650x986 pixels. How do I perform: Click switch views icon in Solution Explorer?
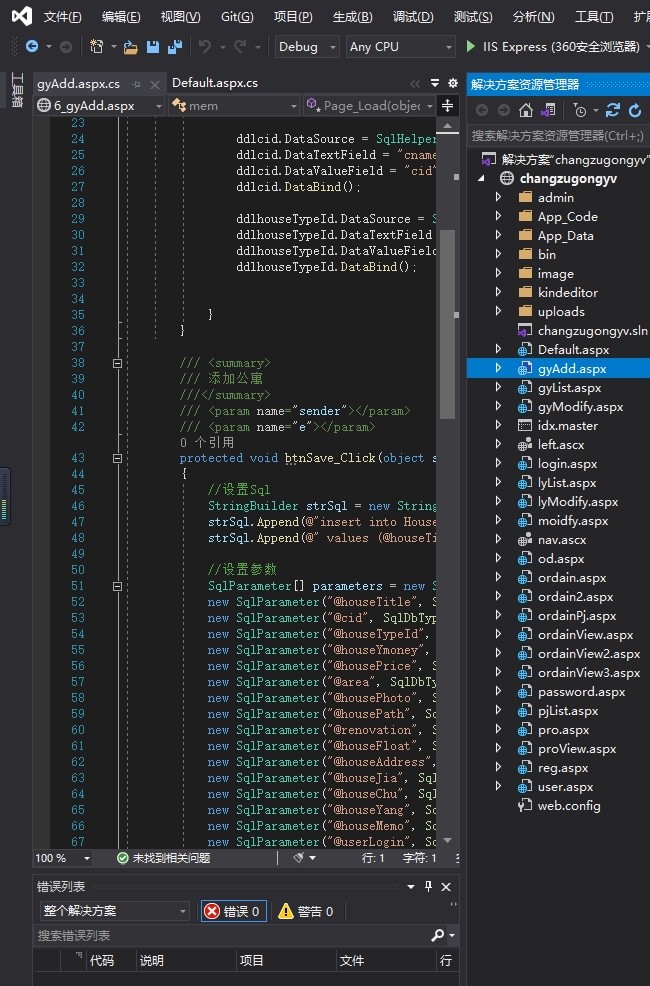548,111
